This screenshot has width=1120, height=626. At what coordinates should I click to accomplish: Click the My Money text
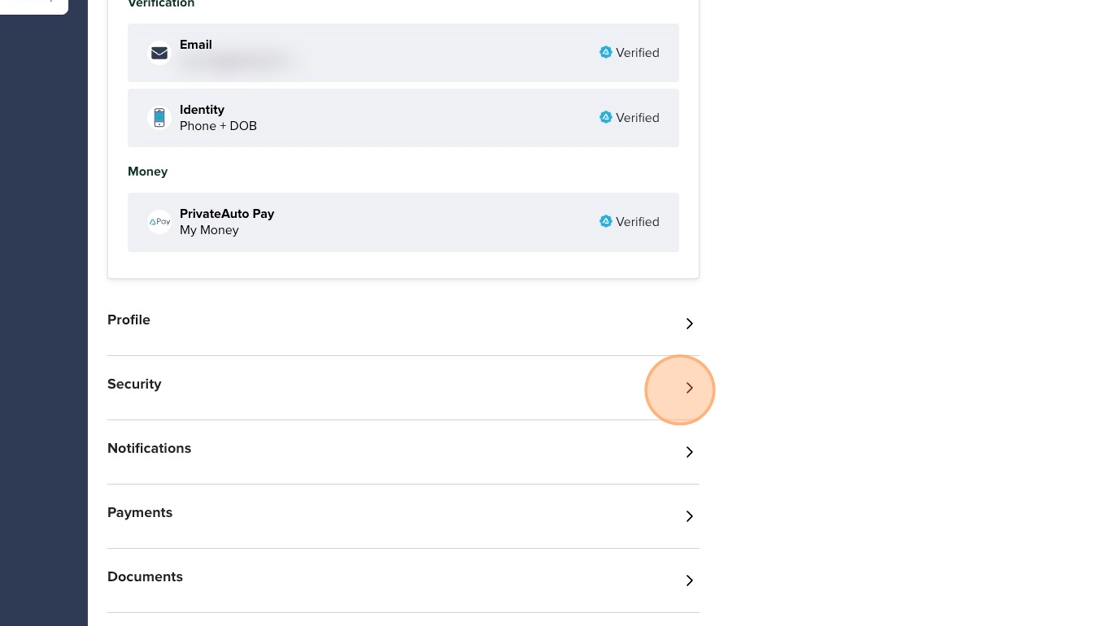pos(209,230)
